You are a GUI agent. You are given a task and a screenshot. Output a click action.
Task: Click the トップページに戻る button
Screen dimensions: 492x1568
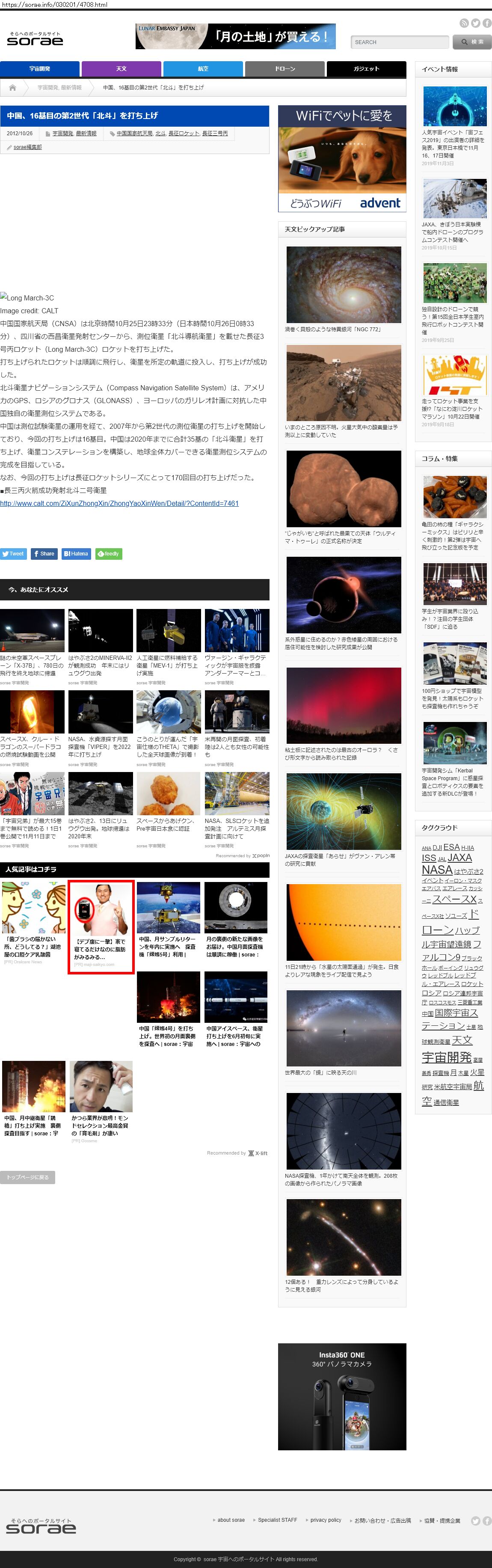pyautogui.click(x=27, y=1177)
